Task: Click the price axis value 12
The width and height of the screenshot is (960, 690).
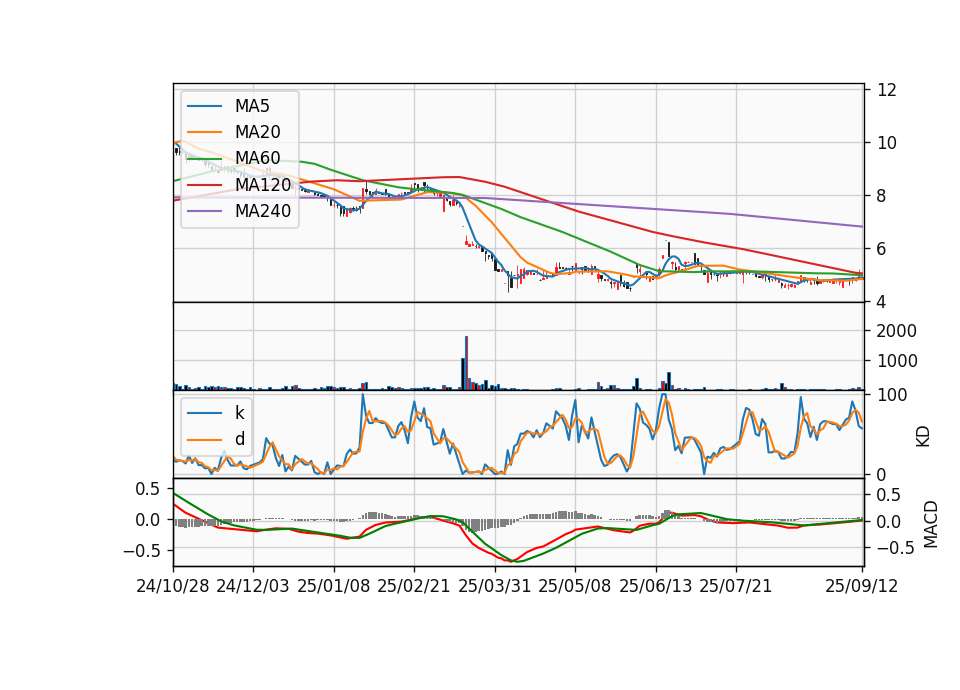Action: (x=887, y=90)
